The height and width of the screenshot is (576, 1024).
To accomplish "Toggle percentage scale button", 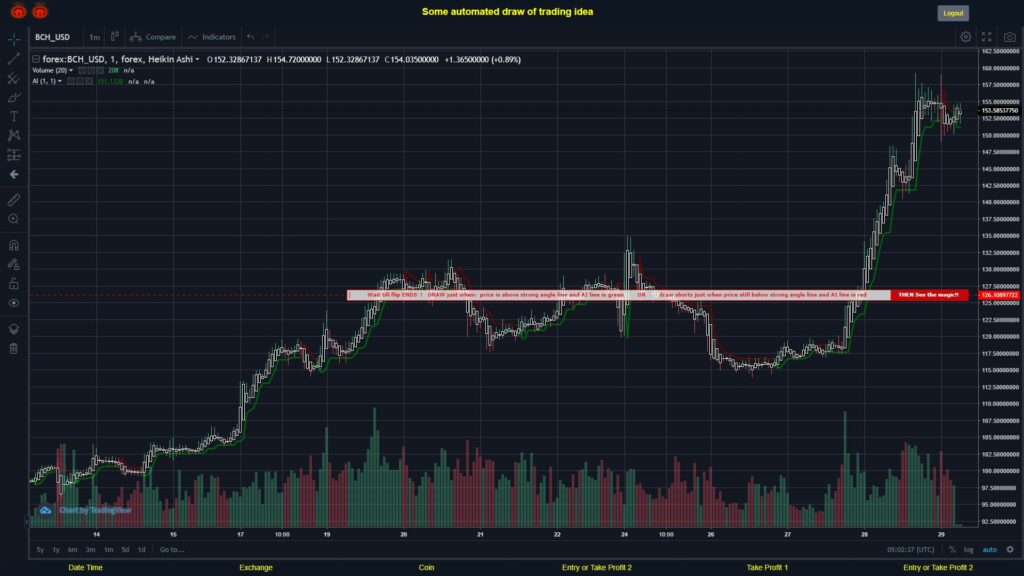I will coord(952,549).
